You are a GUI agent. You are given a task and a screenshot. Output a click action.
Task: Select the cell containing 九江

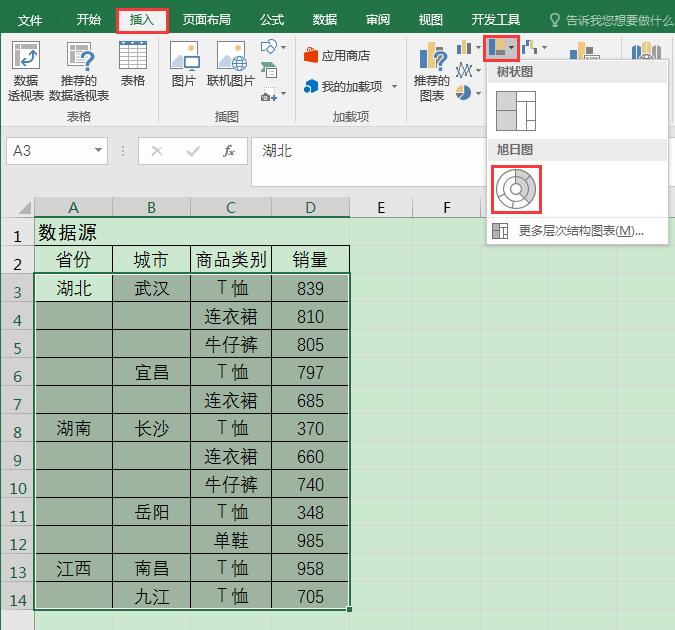pos(152,596)
